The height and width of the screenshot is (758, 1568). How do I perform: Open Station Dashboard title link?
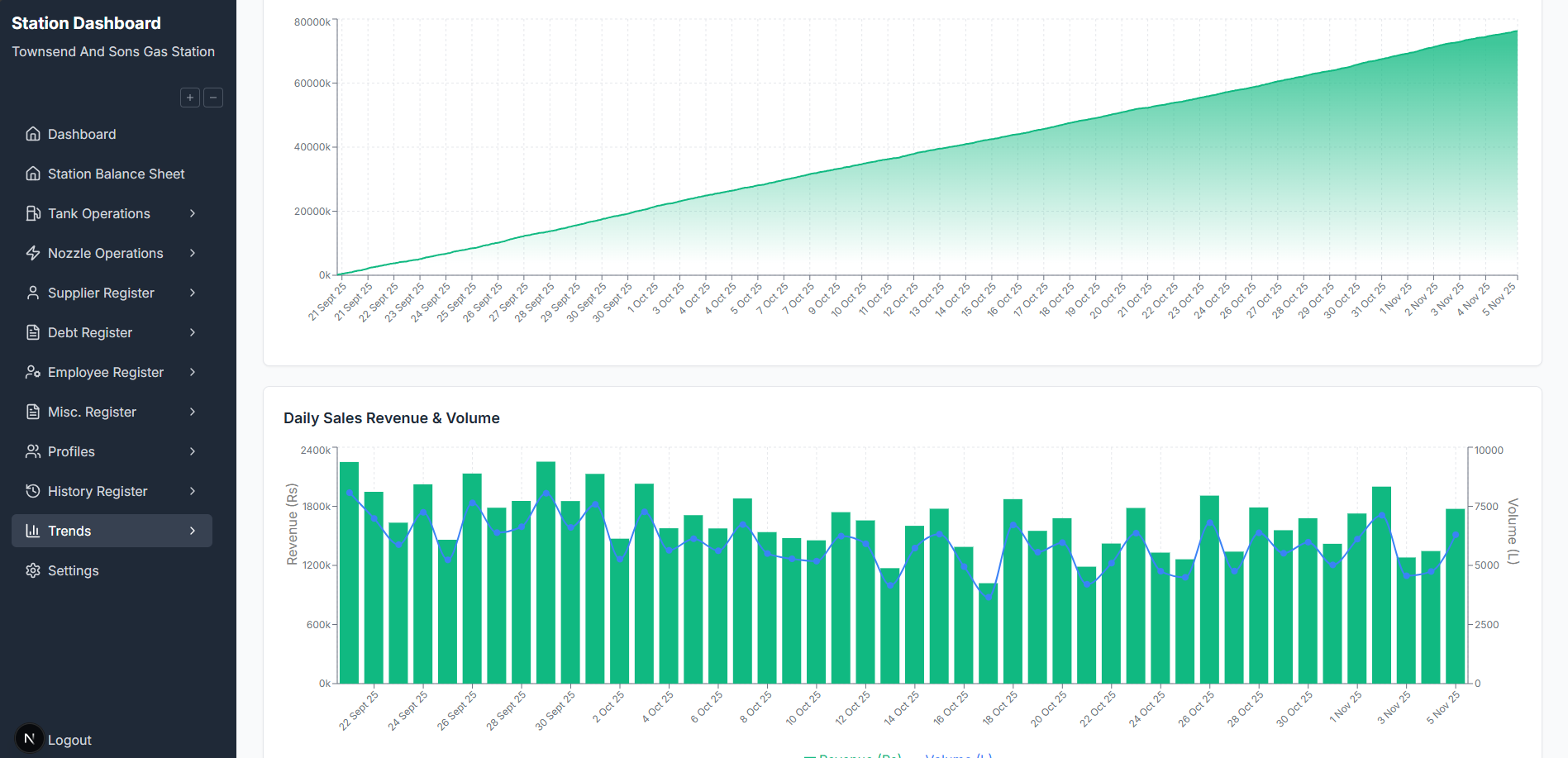85,22
